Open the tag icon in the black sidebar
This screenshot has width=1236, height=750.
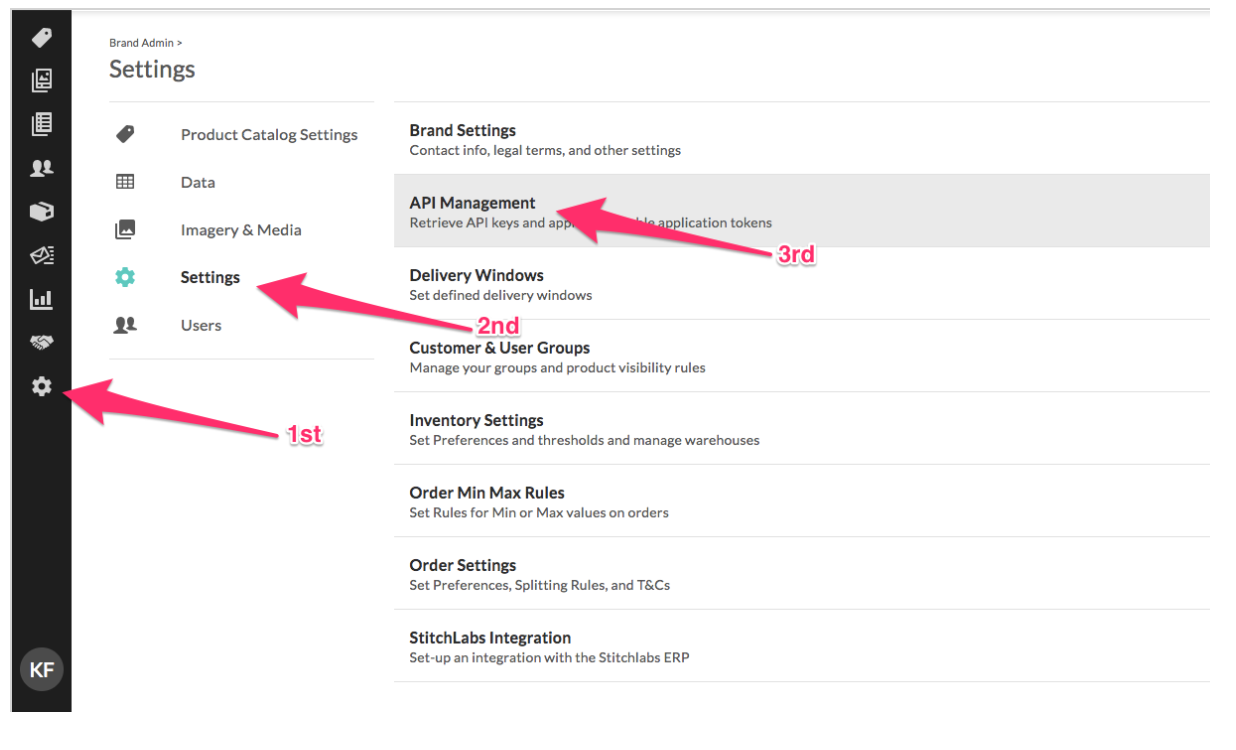point(41,38)
